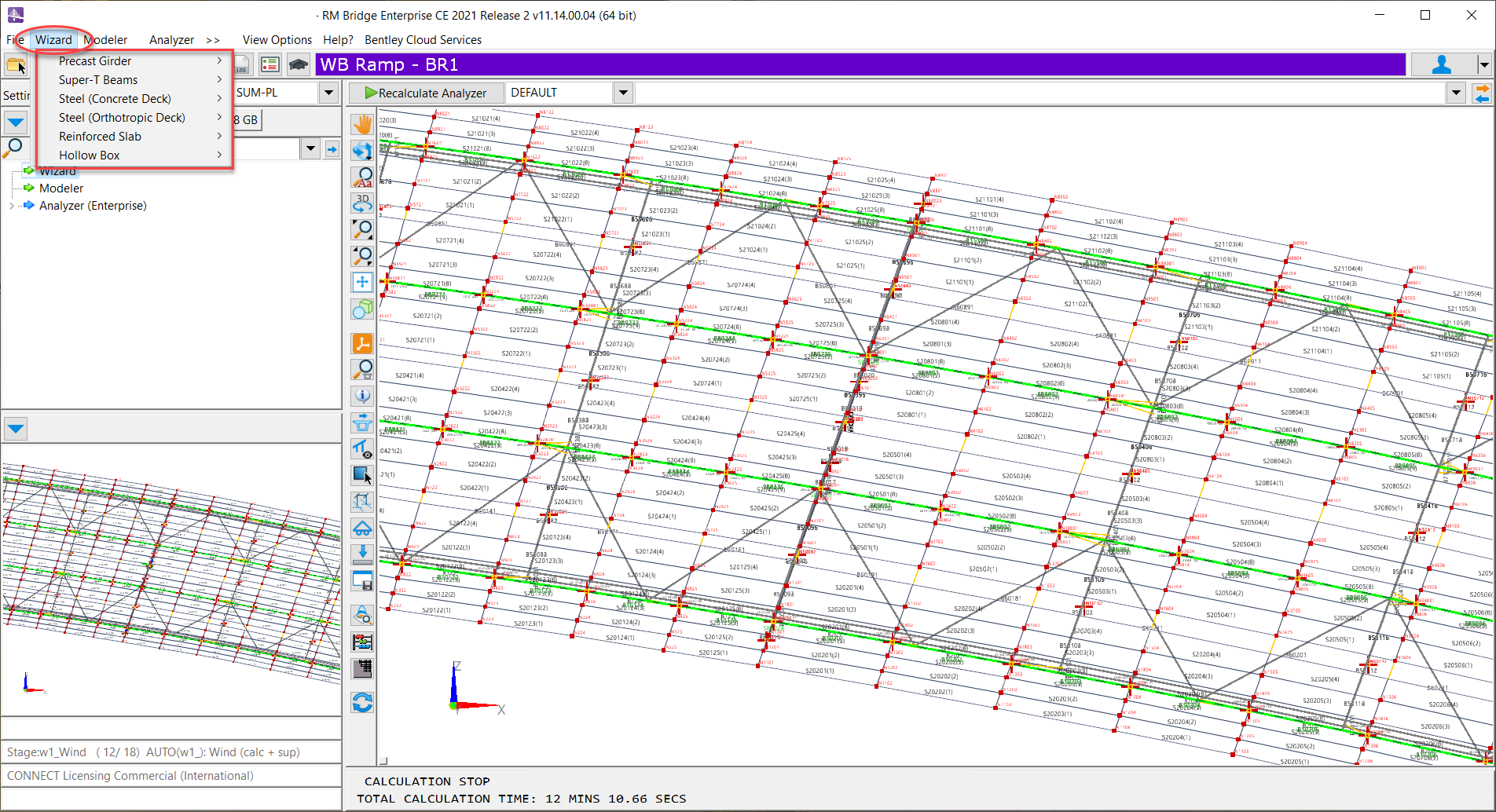Select the Modeler tree item

tap(61, 188)
